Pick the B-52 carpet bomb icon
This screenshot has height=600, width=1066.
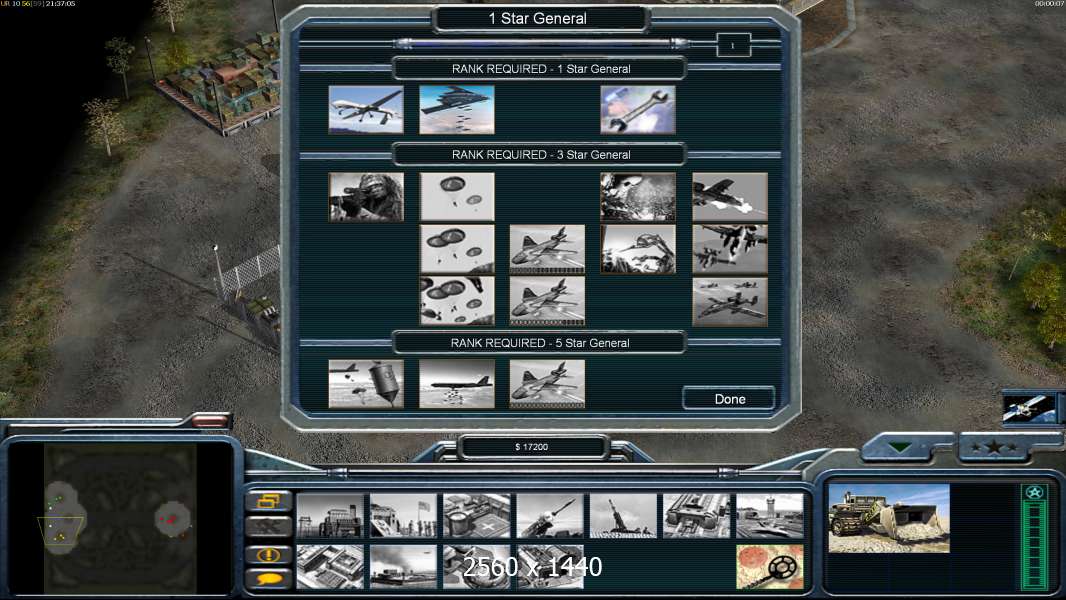[457, 384]
